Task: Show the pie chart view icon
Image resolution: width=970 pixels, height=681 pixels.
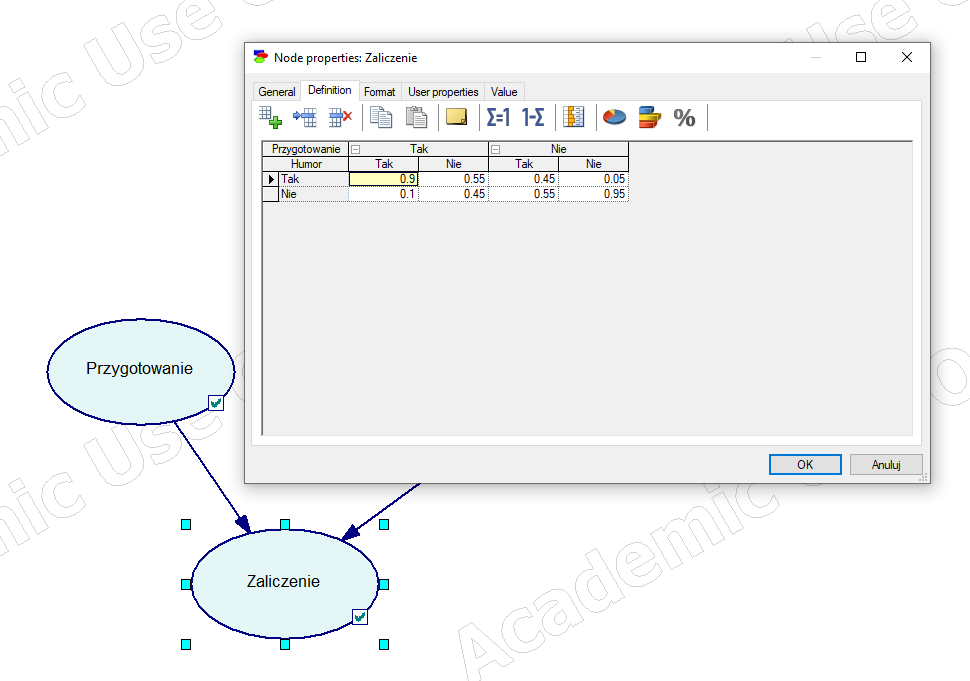Action: point(614,117)
